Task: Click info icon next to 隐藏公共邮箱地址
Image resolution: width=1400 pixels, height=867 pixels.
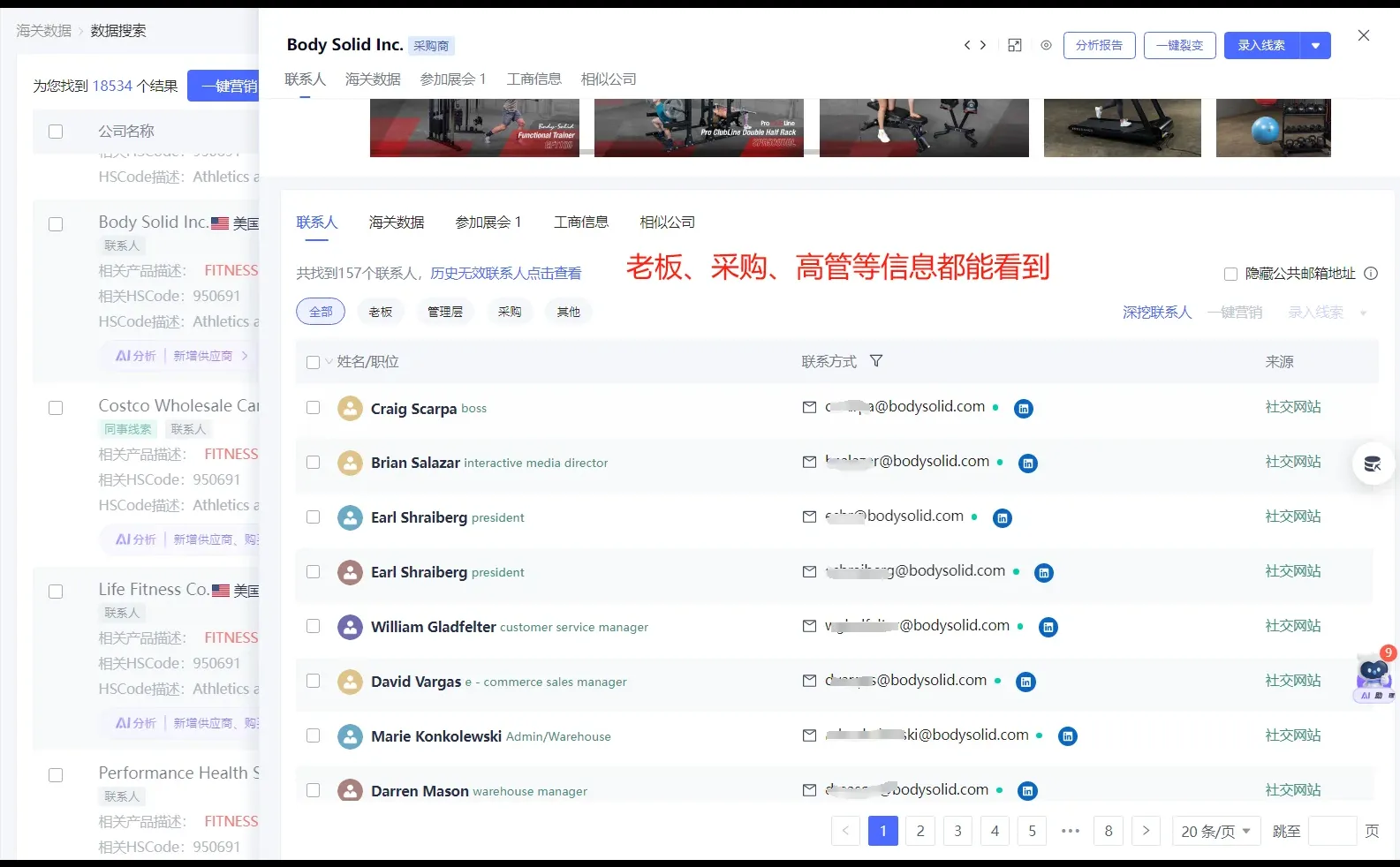Action: pos(1371,274)
